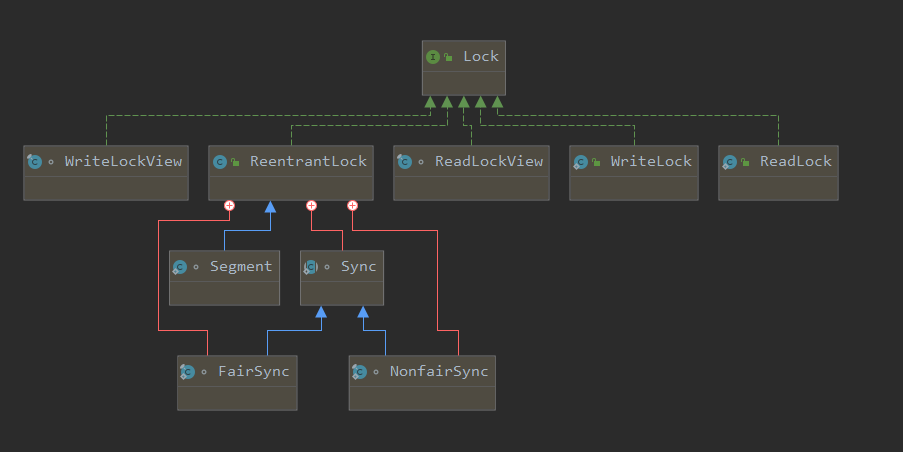Click the abstract class icon on Sync
Image resolution: width=903 pixels, height=452 pixels.
point(311,267)
